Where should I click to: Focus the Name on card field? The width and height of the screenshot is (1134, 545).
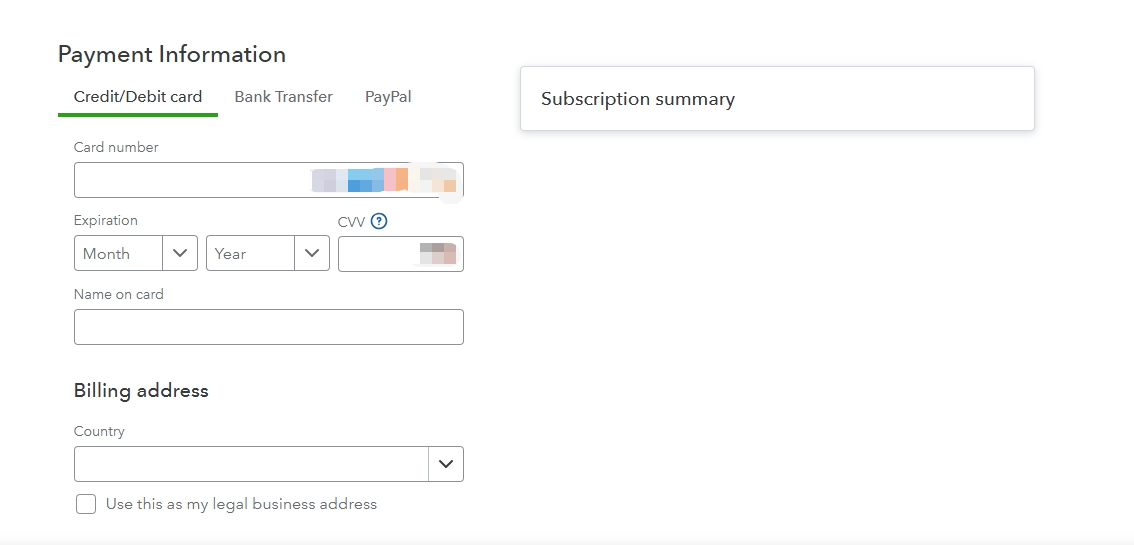pyautogui.click(x=268, y=327)
